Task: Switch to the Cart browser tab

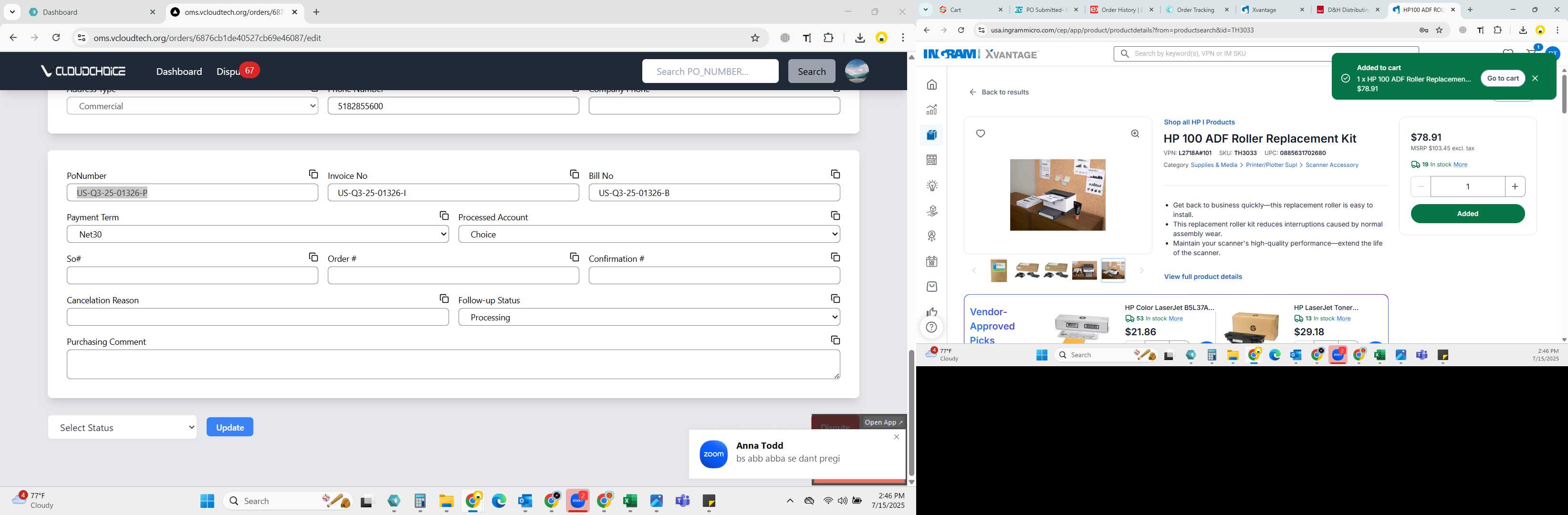Action: pos(971,10)
